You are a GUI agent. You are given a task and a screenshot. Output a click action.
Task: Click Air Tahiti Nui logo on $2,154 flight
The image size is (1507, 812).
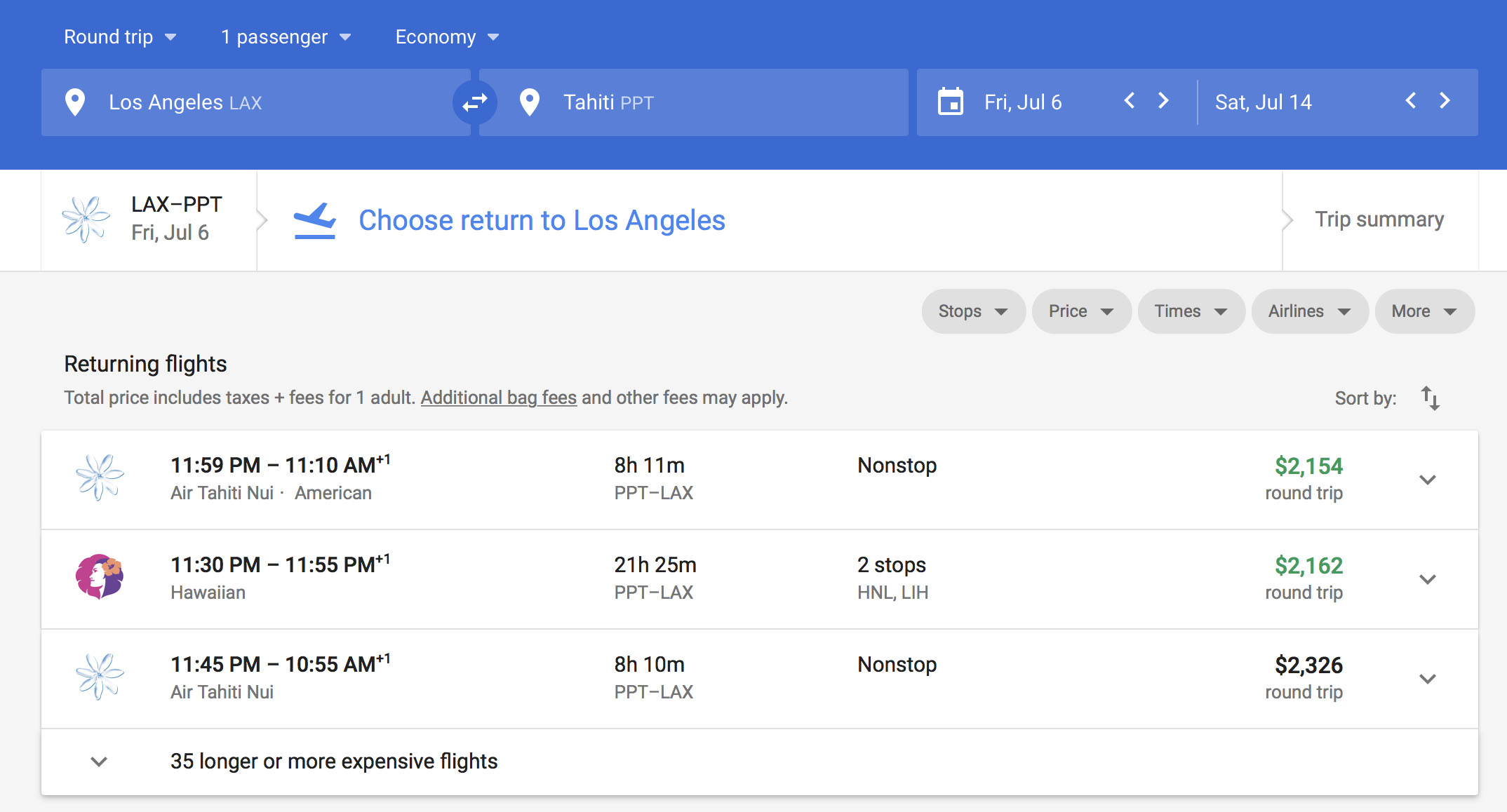[100, 478]
